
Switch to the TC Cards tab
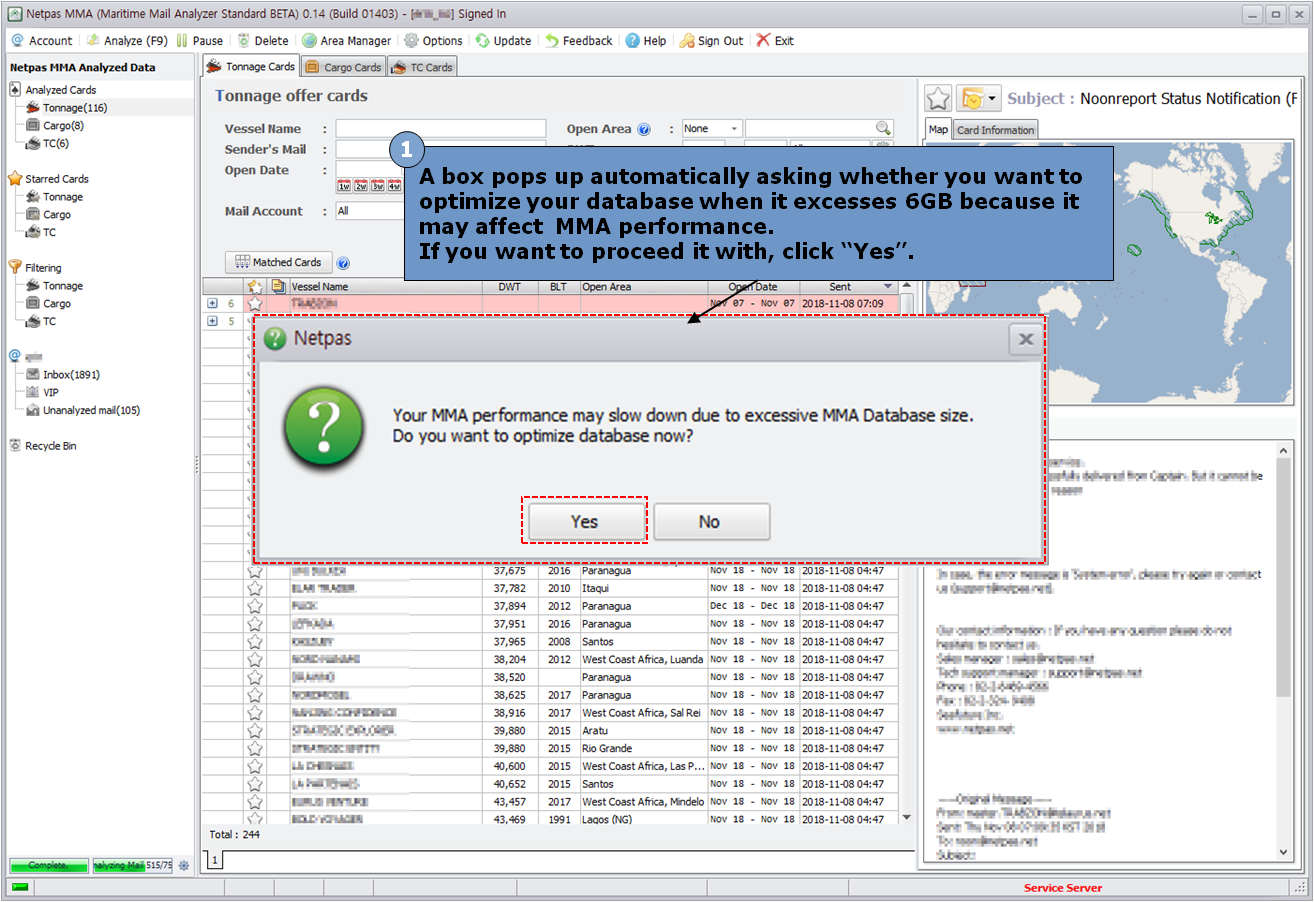421,67
